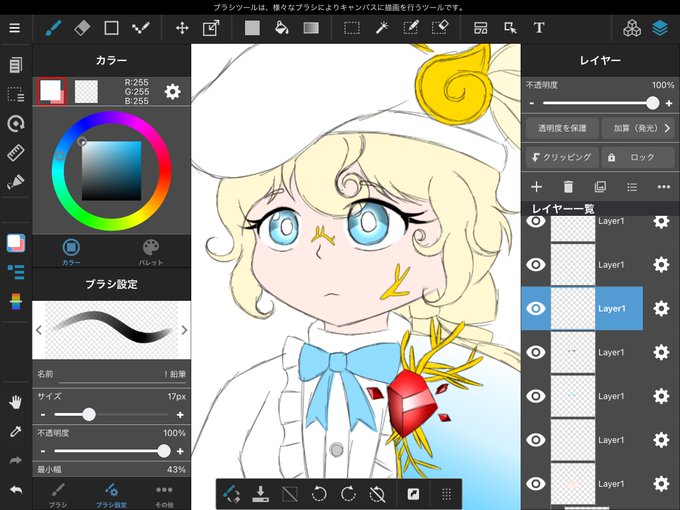The height and width of the screenshot is (510, 680).
Task: Delete layer with trash icon
Action: (x=568, y=187)
